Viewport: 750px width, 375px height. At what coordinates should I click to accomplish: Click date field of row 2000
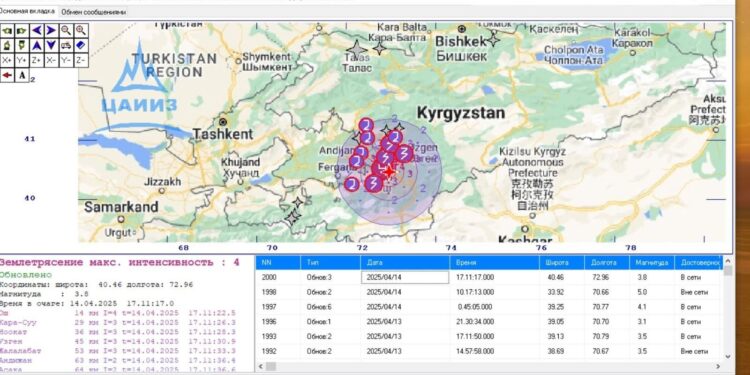pos(405,277)
